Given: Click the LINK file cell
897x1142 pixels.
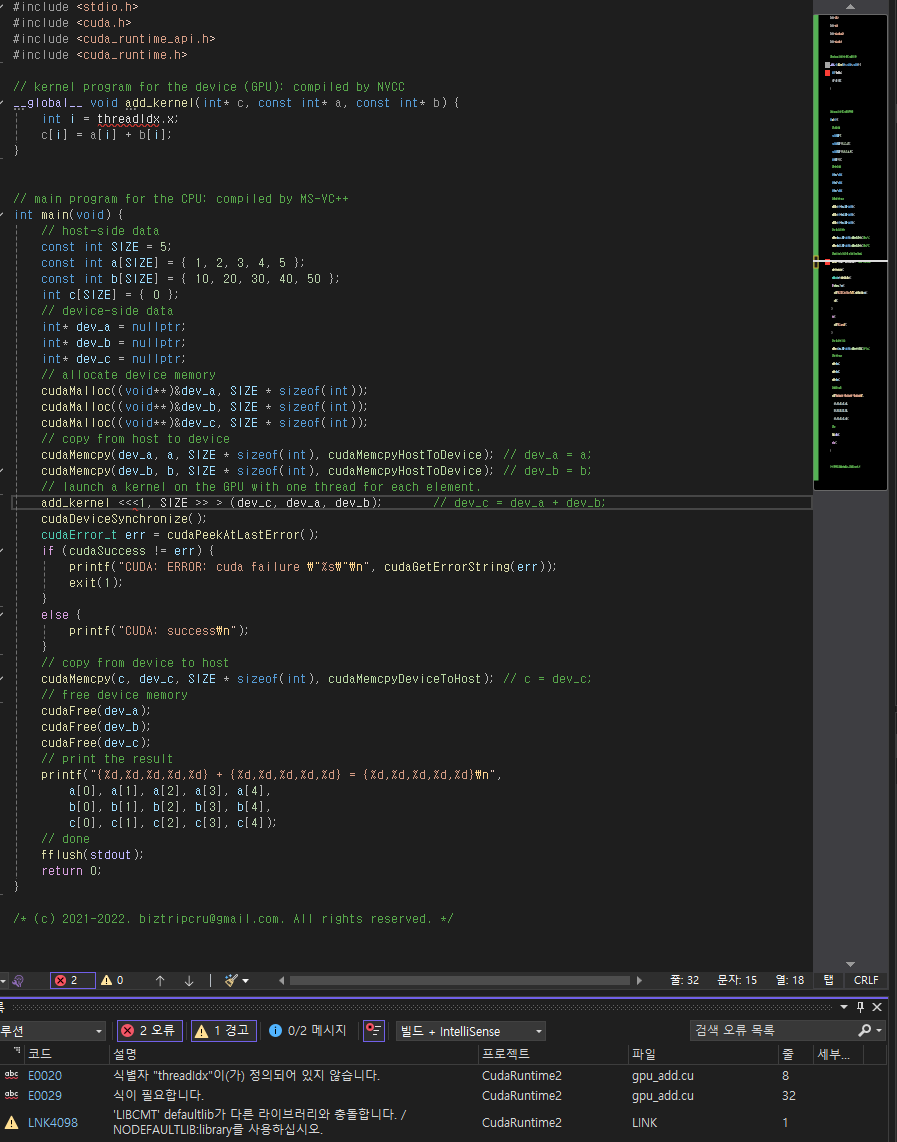Looking at the screenshot, I should [644, 1122].
